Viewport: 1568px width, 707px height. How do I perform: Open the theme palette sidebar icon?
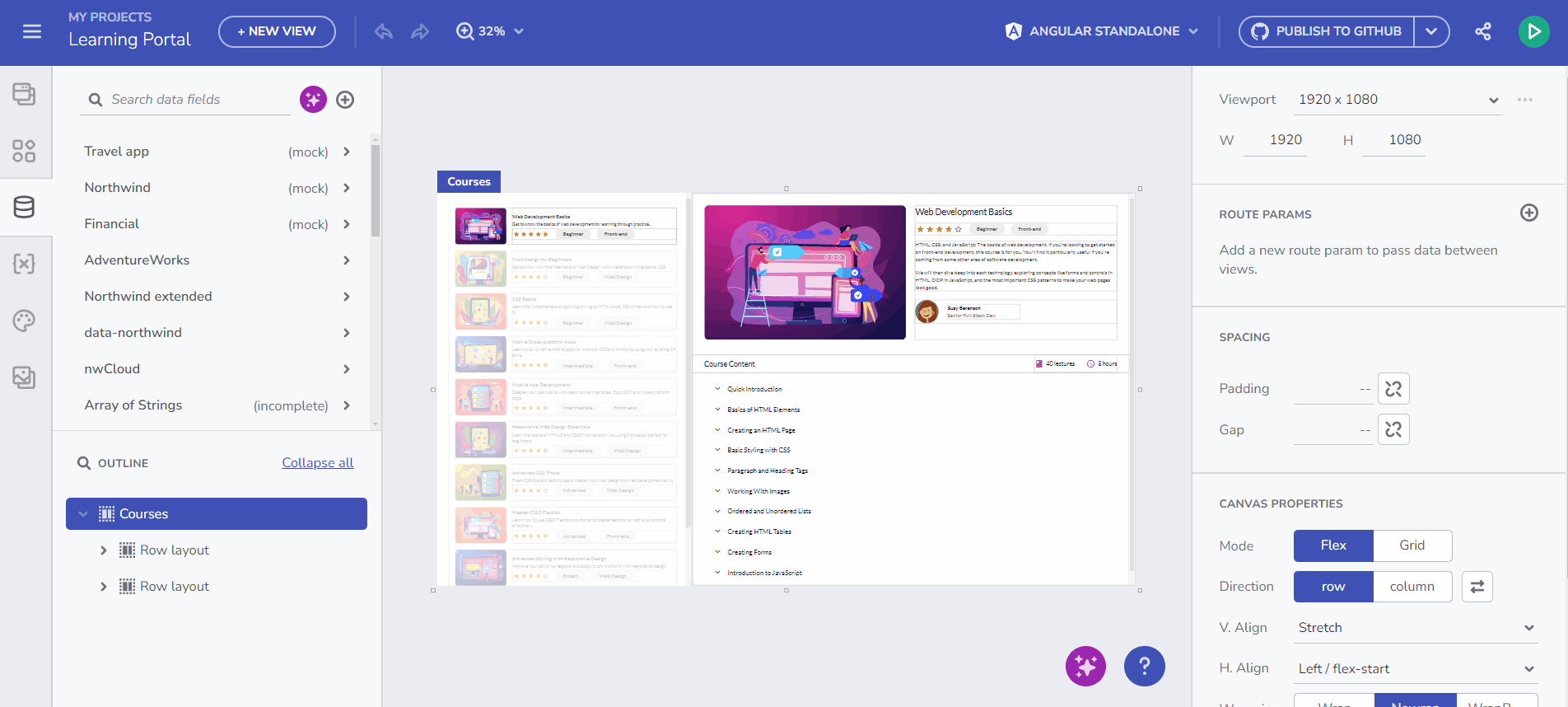24,321
